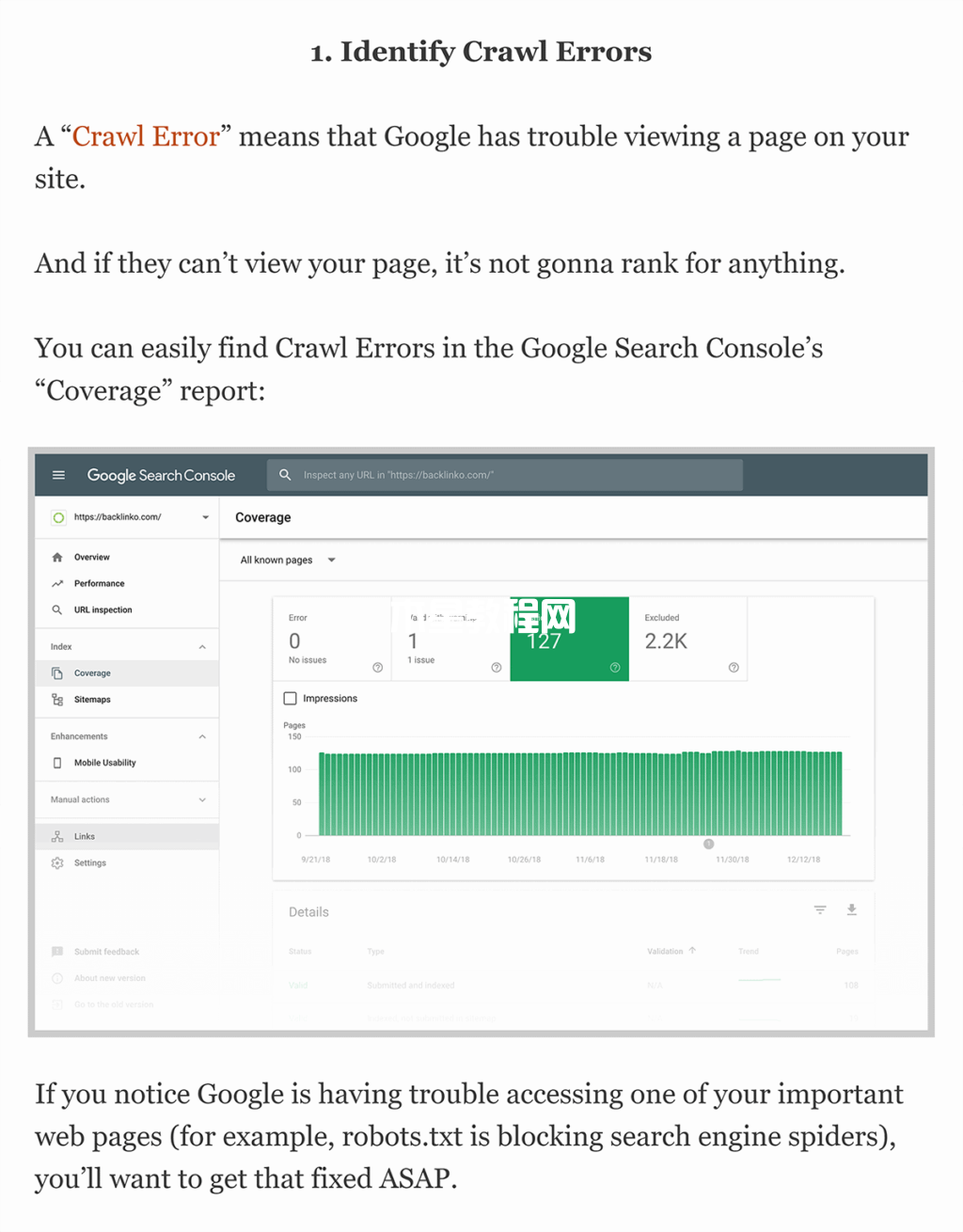Click the Inspect any URL search field

click(x=505, y=475)
